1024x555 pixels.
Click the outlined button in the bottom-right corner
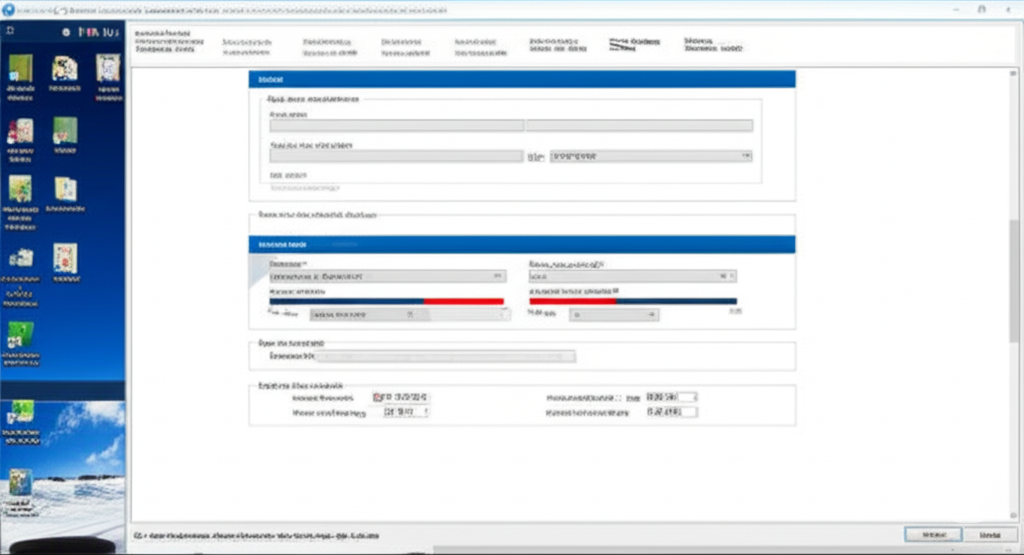point(933,535)
